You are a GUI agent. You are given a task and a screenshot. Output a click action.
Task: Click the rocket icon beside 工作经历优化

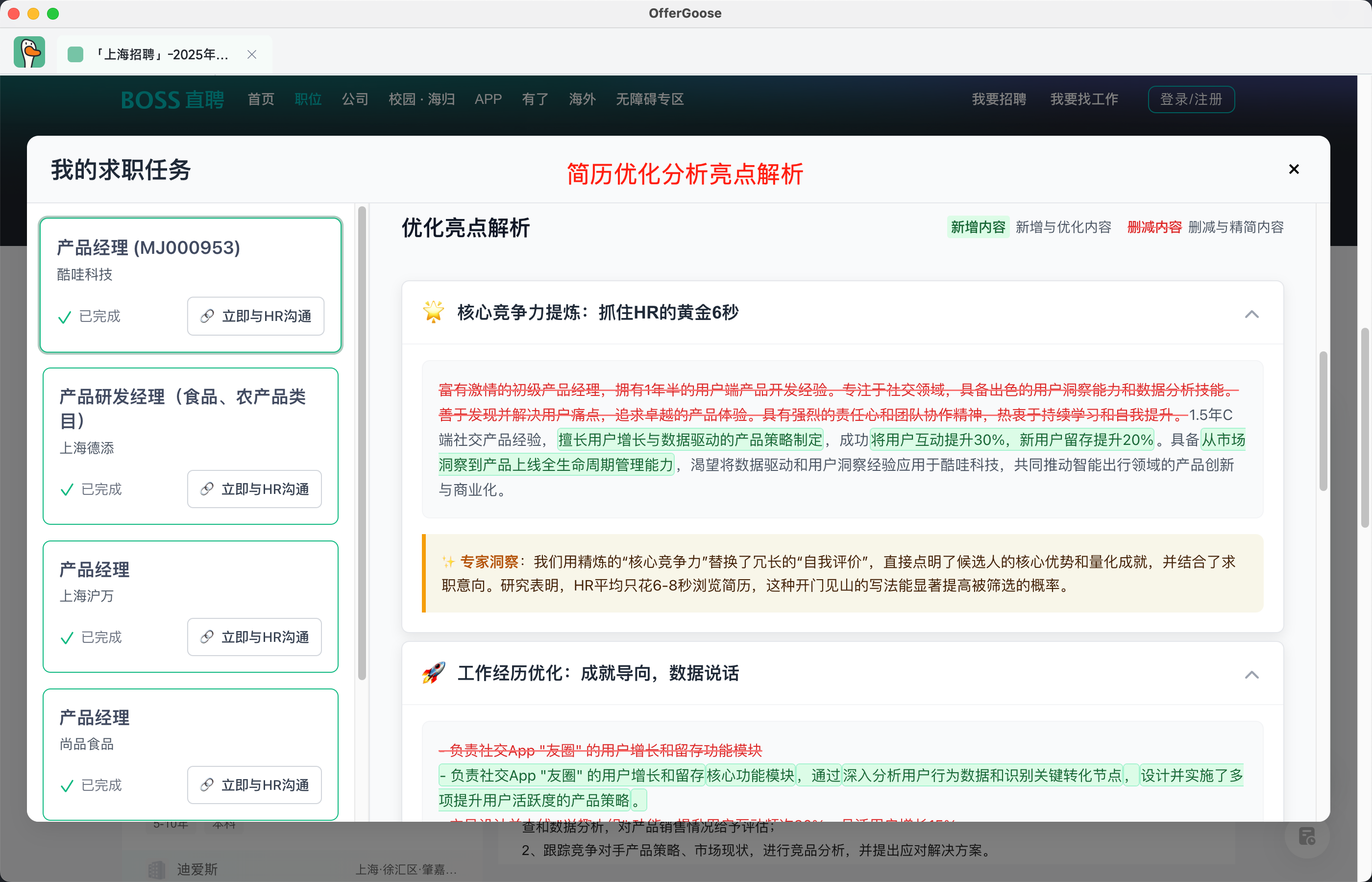coord(434,673)
